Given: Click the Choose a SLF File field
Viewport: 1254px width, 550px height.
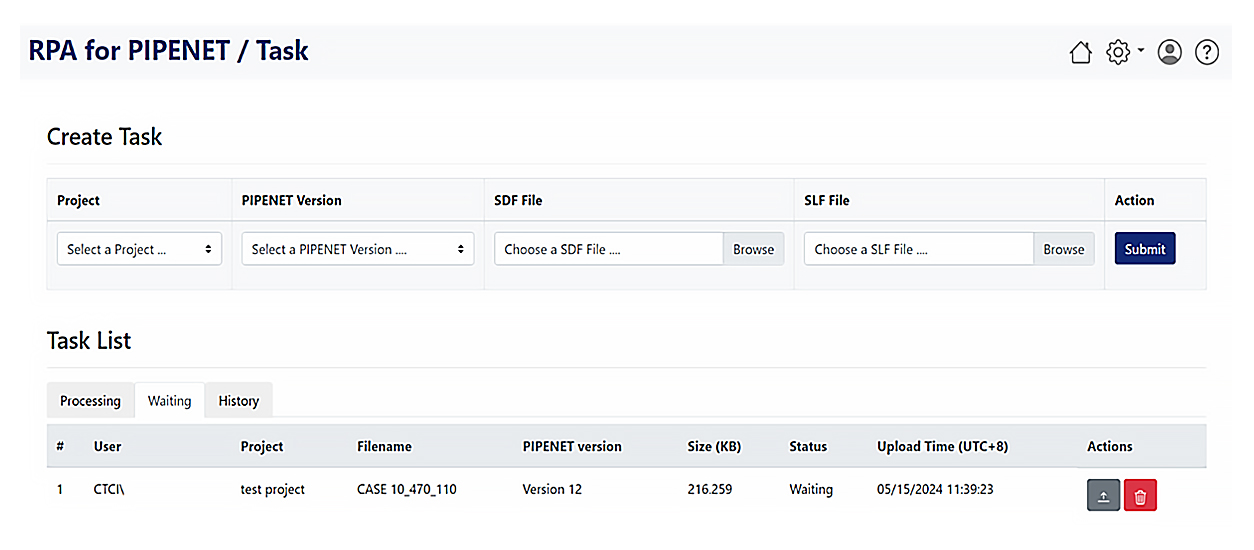Looking at the screenshot, I should click(919, 249).
